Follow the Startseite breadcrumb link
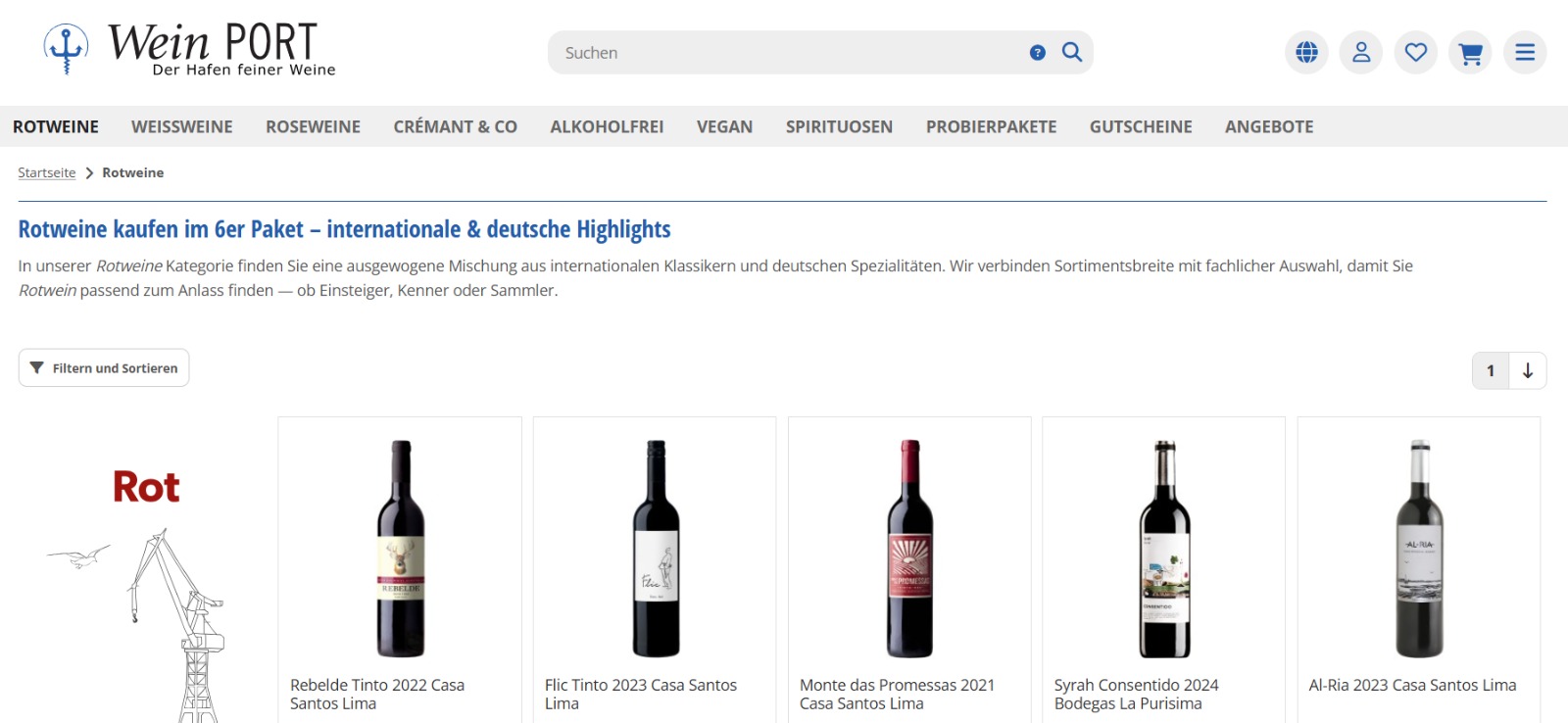 [47, 172]
